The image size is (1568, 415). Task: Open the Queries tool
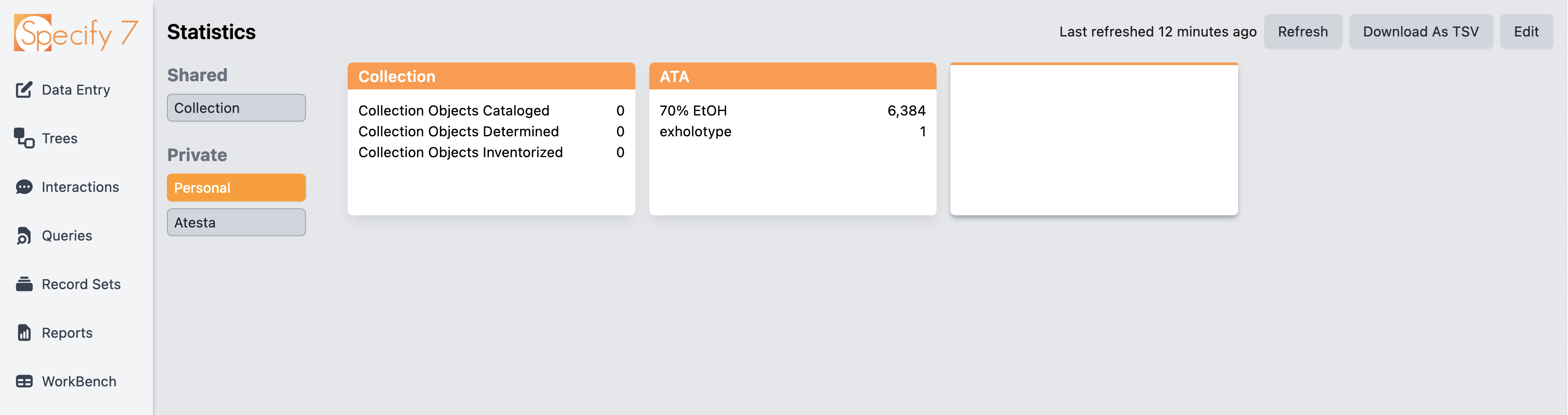[x=66, y=235]
